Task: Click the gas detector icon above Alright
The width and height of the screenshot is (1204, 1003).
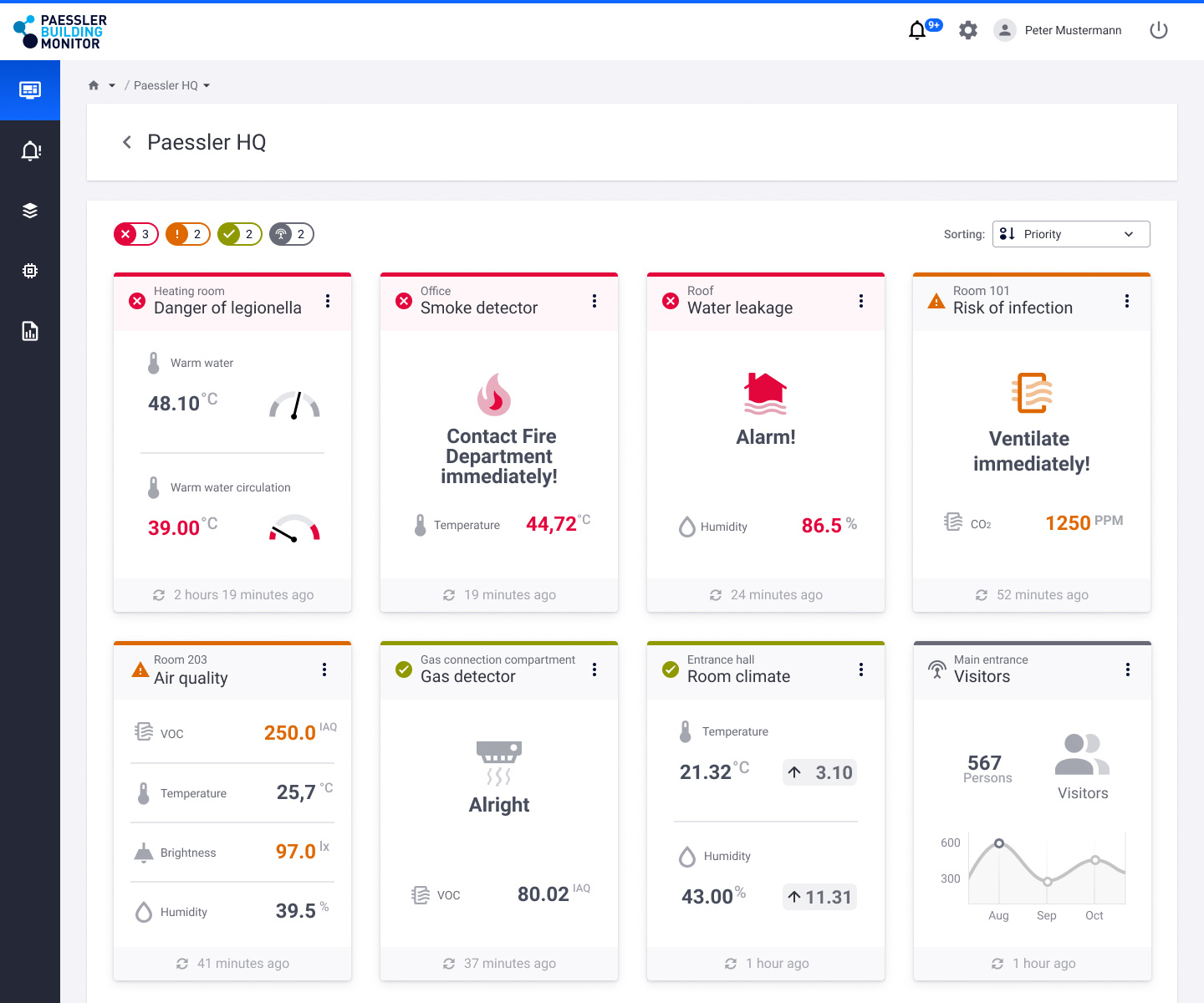Action: pyautogui.click(x=499, y=763)
